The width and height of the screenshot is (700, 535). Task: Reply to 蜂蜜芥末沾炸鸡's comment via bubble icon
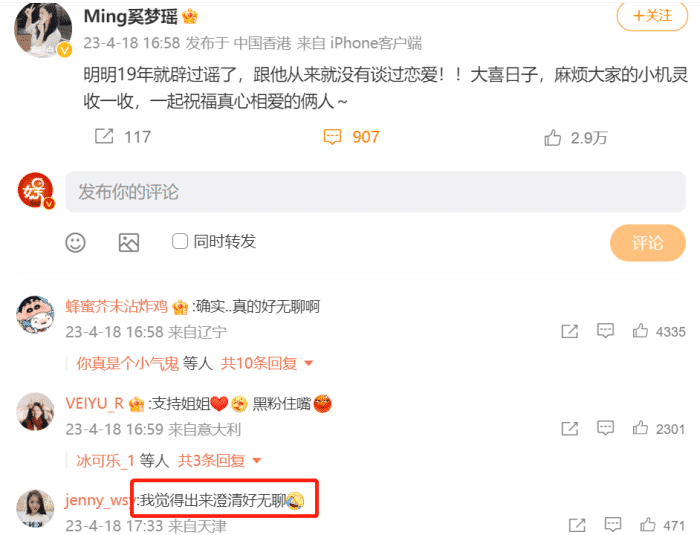point(605,331)
